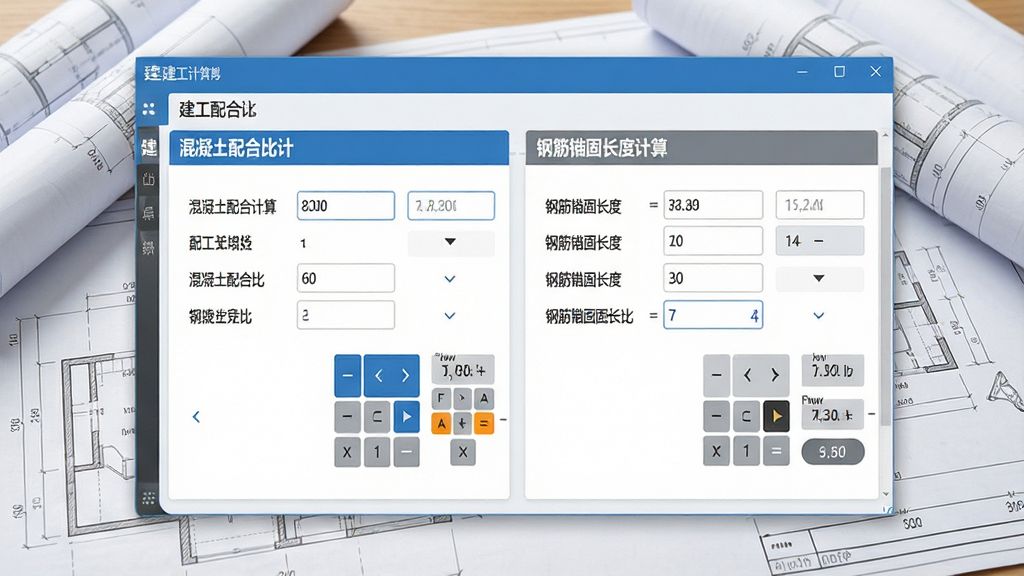The image size is (1024, 576).
Task: Minimize the 建工计算 window
Action: (x=803, y=72)
